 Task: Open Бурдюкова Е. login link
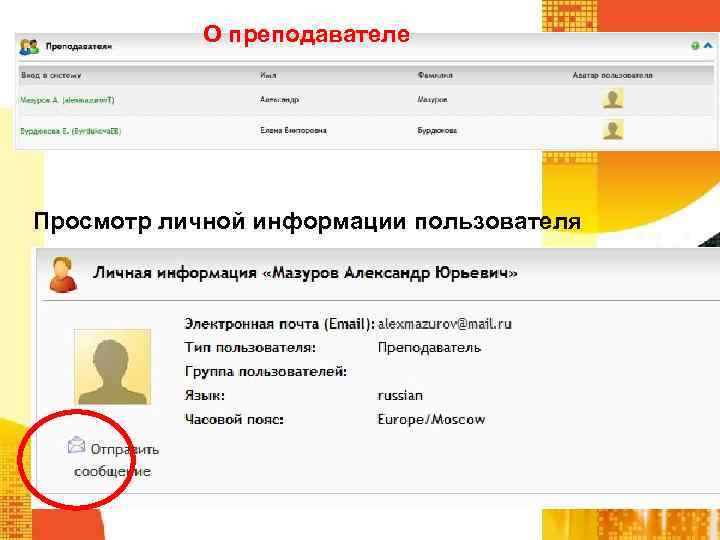[x=71, y=131]
